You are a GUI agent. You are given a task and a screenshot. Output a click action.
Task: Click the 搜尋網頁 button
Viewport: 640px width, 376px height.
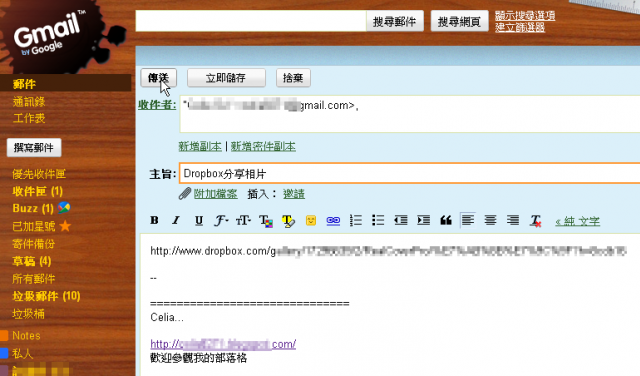point(459,21)
